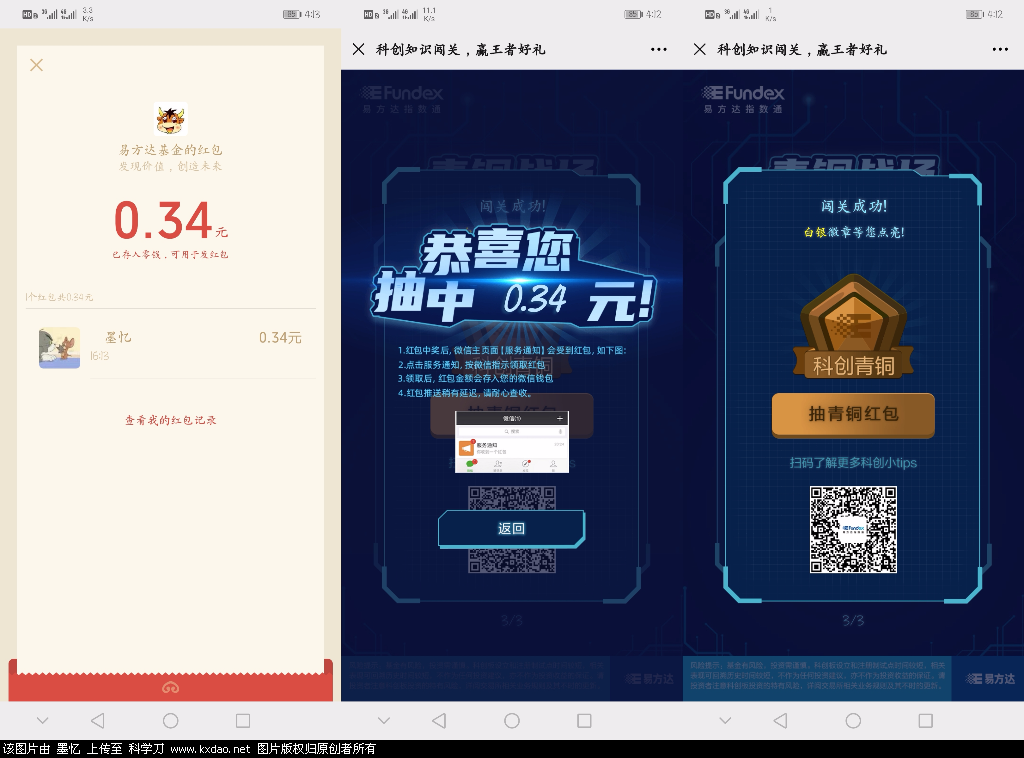The image size is (1024, 758).
Task: Tap 白银徽章等您点亮! text
Action: (854, 232)
